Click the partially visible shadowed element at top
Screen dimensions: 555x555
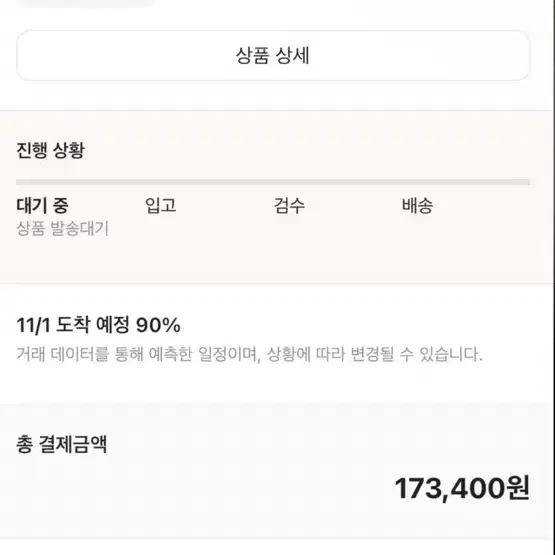click(x=85, y=4)
